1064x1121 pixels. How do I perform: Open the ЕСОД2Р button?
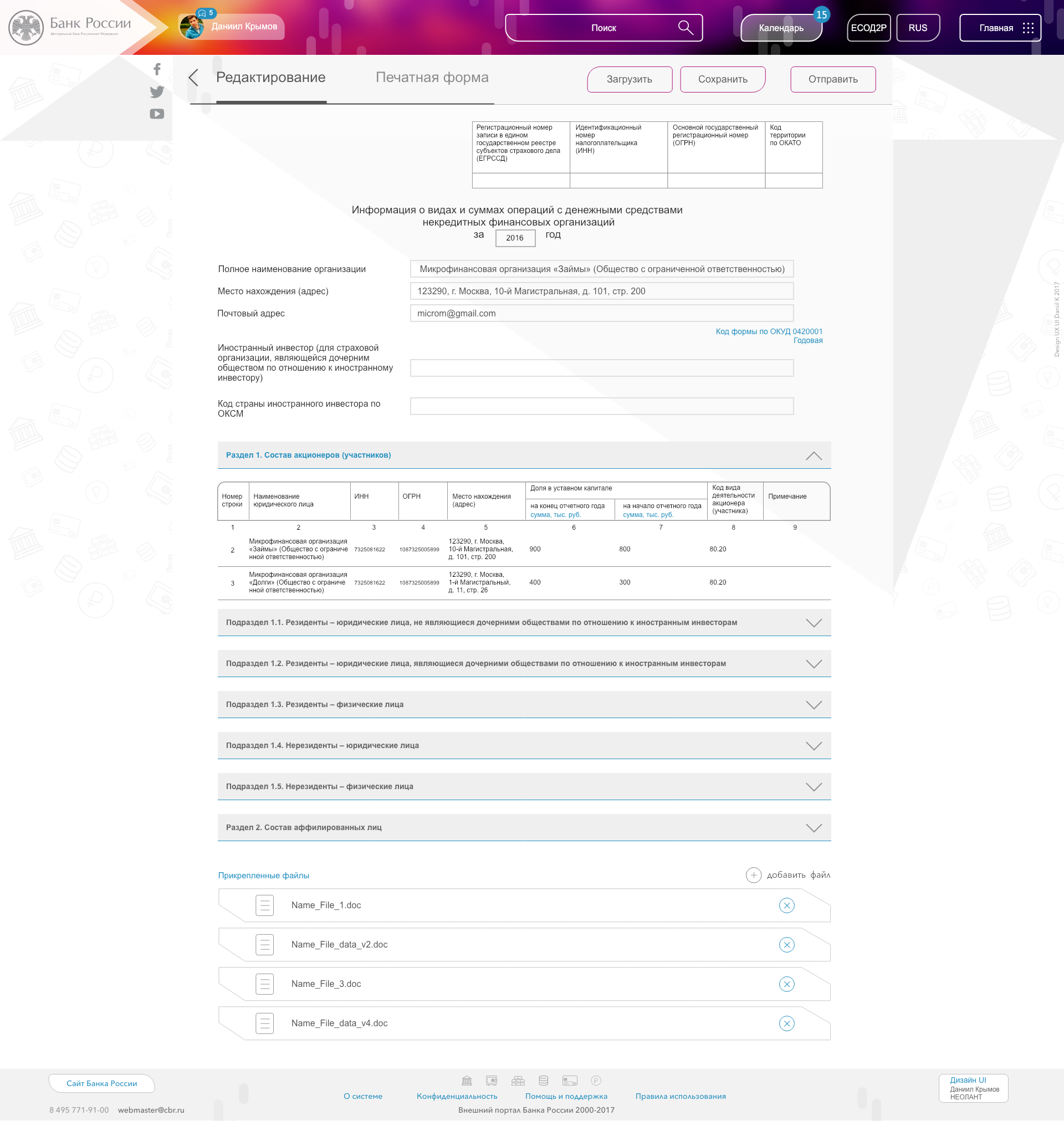click(x=868, y=28)
